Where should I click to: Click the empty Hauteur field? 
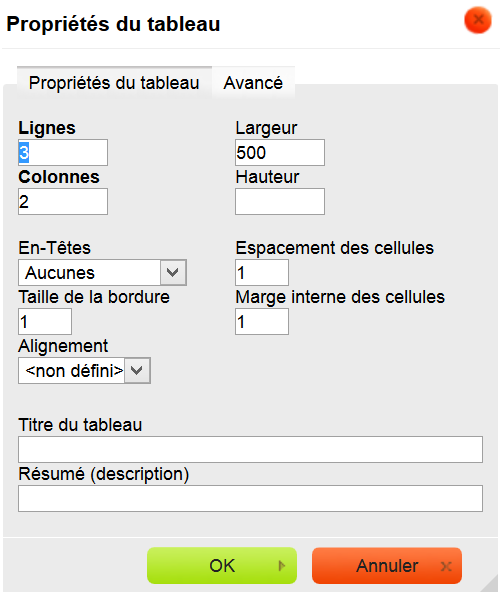point(280,201)
